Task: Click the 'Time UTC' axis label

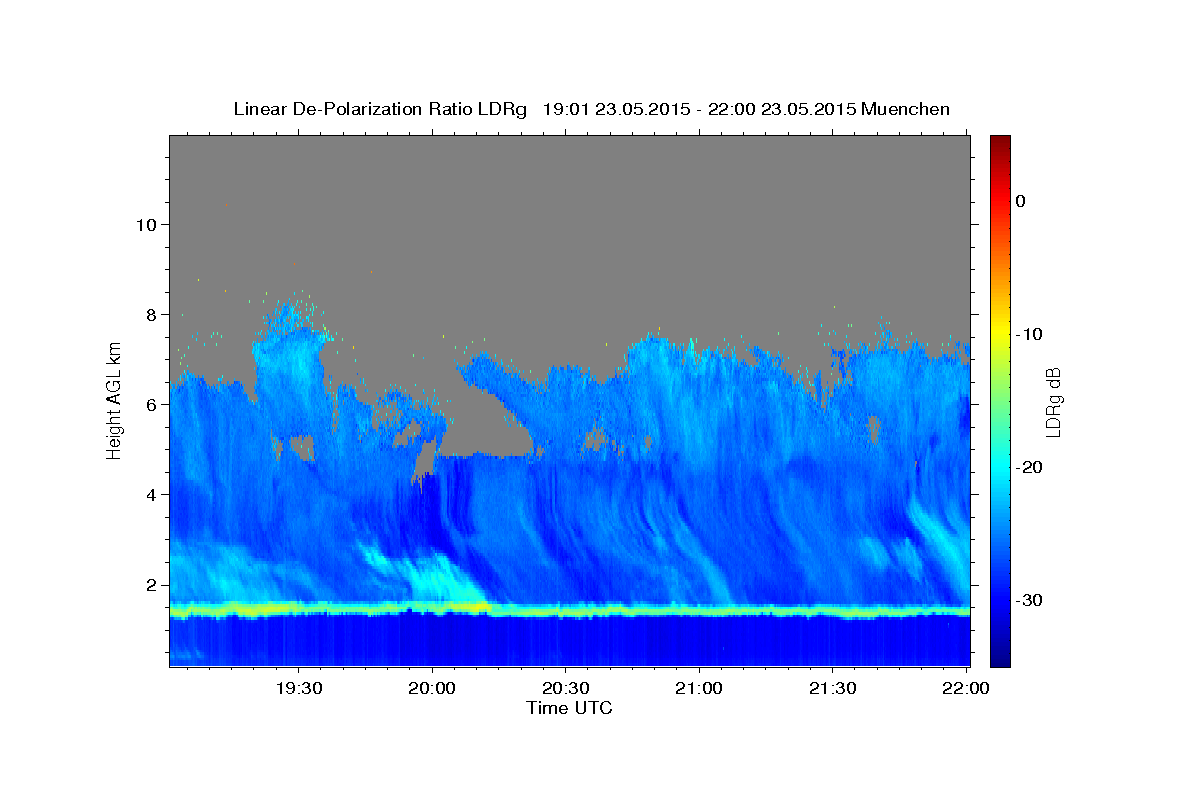Action: pos(569,708)
